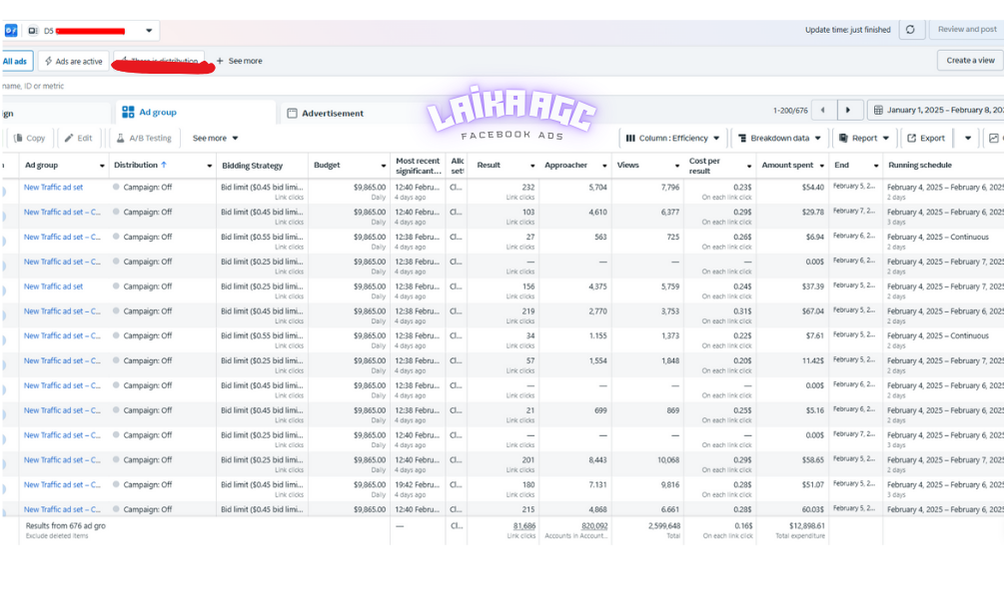Toggle distribution switch on third ad set row
This screenshot has width=1004, height=590.
click(116, 236)
